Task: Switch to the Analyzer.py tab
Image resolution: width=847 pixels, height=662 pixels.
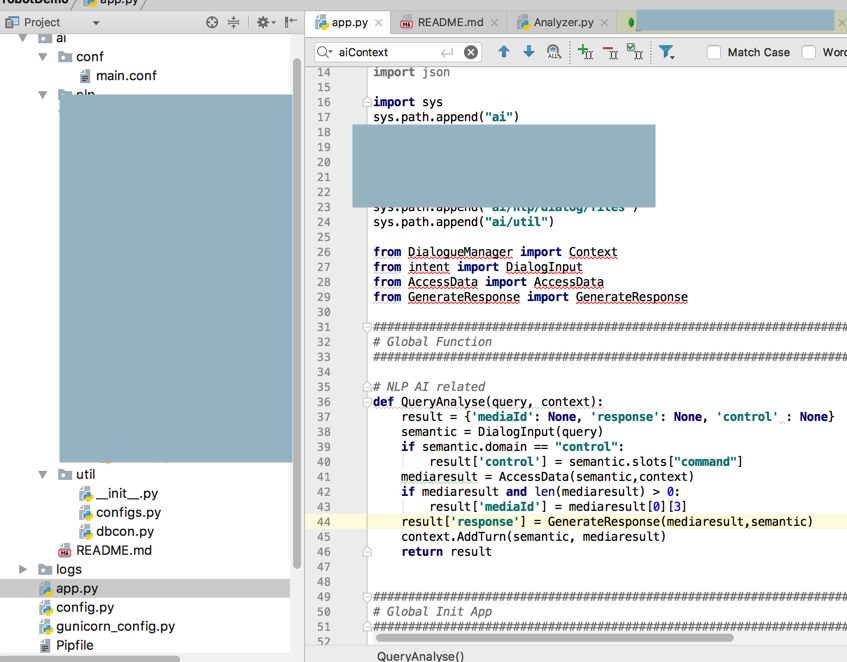Action: (563, 22)
